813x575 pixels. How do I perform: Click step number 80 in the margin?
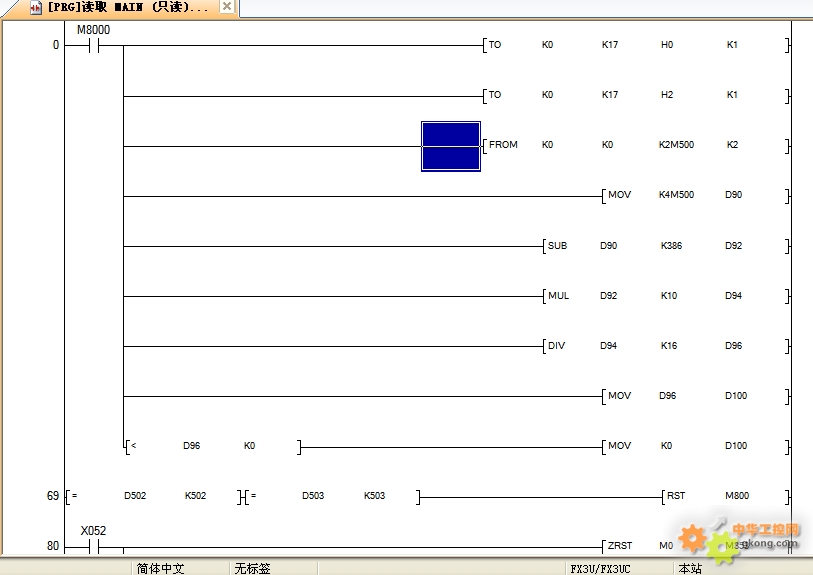[53, 546]
